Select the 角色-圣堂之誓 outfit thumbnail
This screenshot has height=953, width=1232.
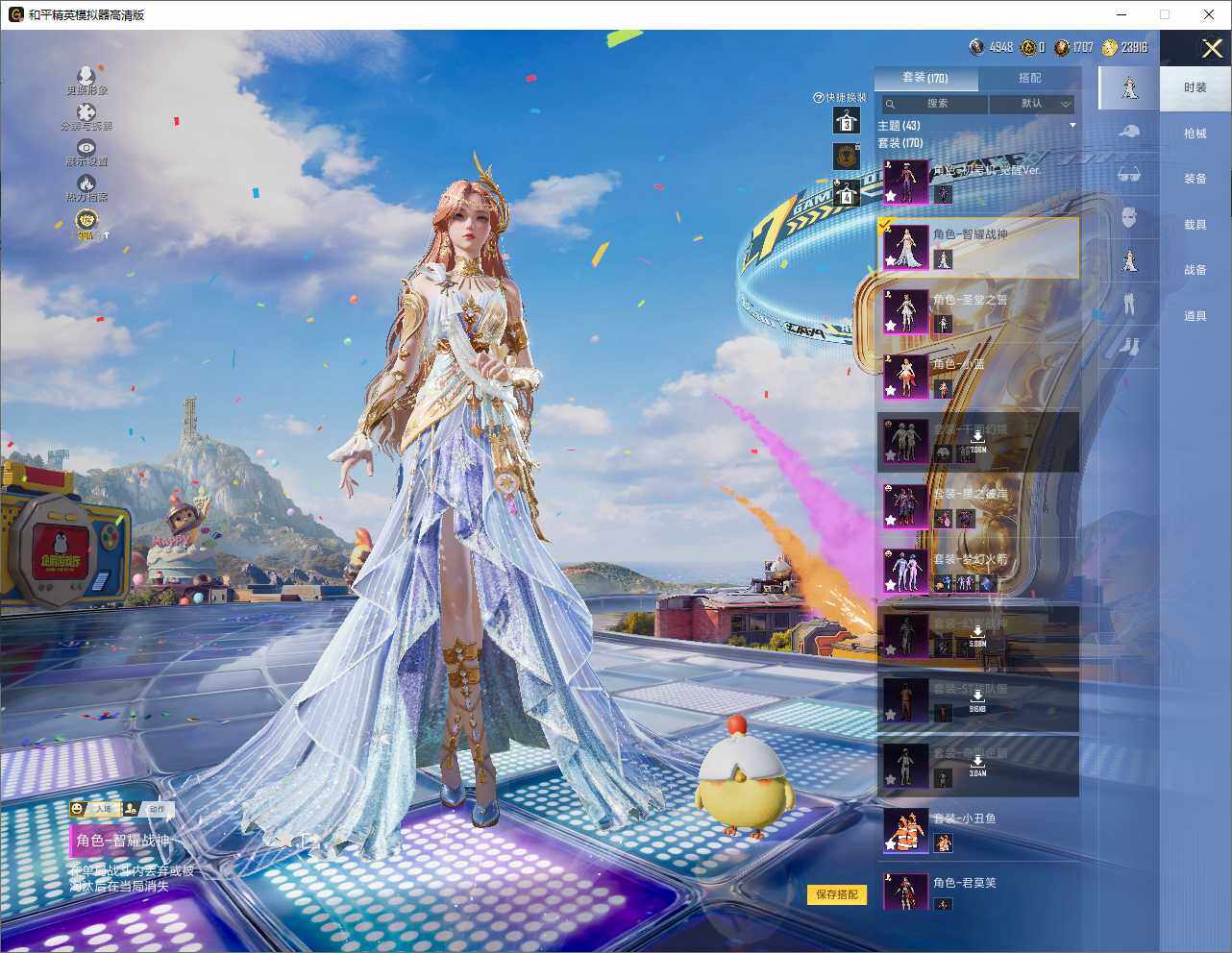[905, 312]
